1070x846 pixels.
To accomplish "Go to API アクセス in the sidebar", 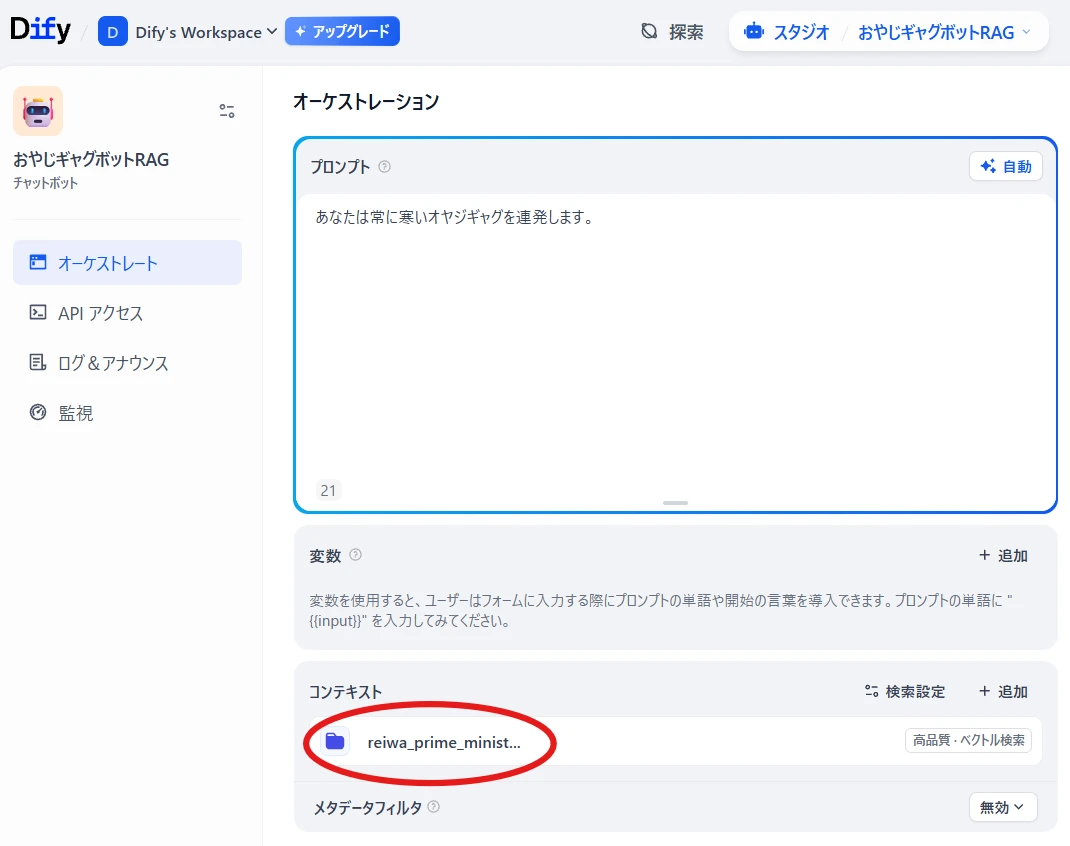I will 100,313.
